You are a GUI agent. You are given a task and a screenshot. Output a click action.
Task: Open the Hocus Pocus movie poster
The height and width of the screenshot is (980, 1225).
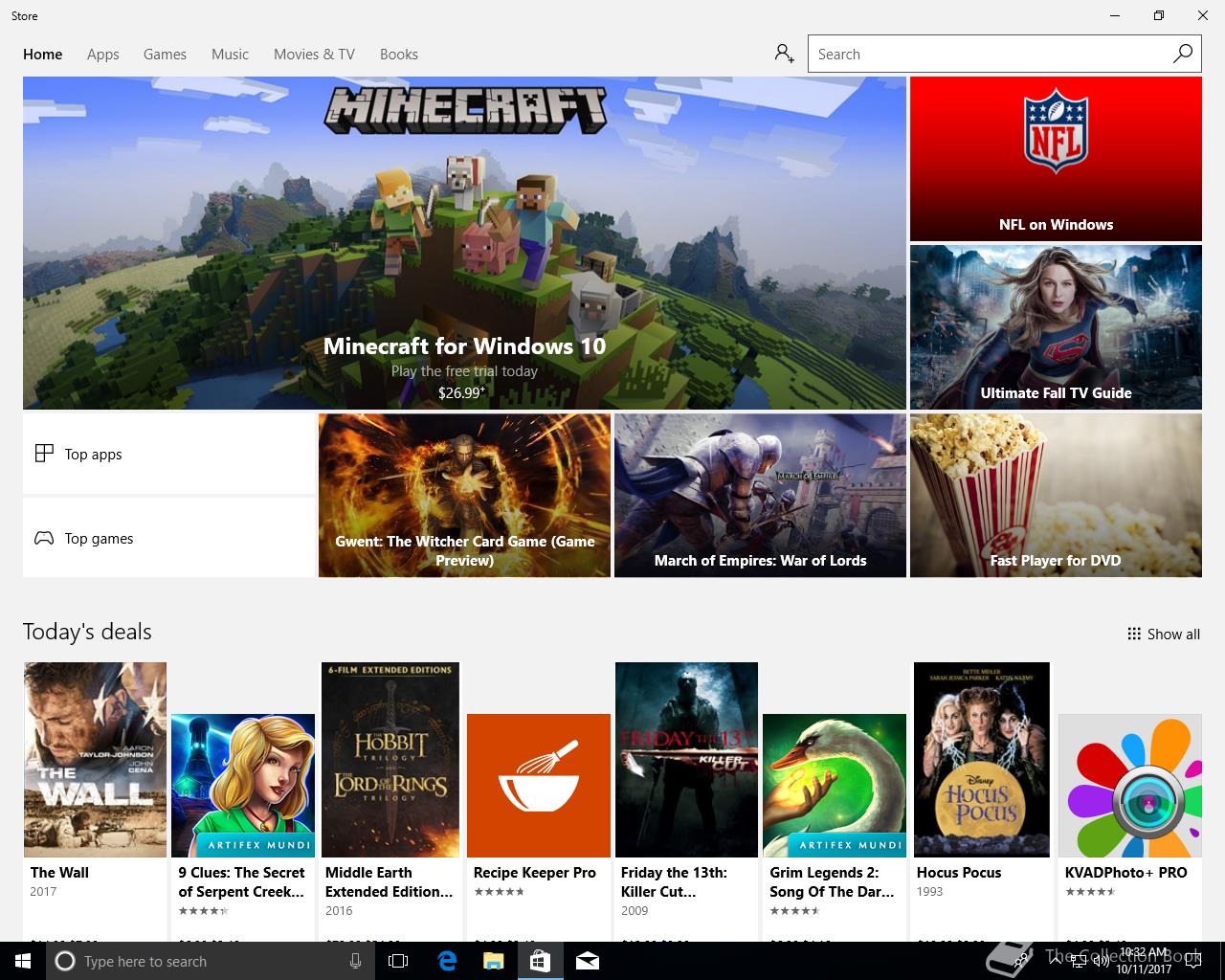(x=982, y=760)
